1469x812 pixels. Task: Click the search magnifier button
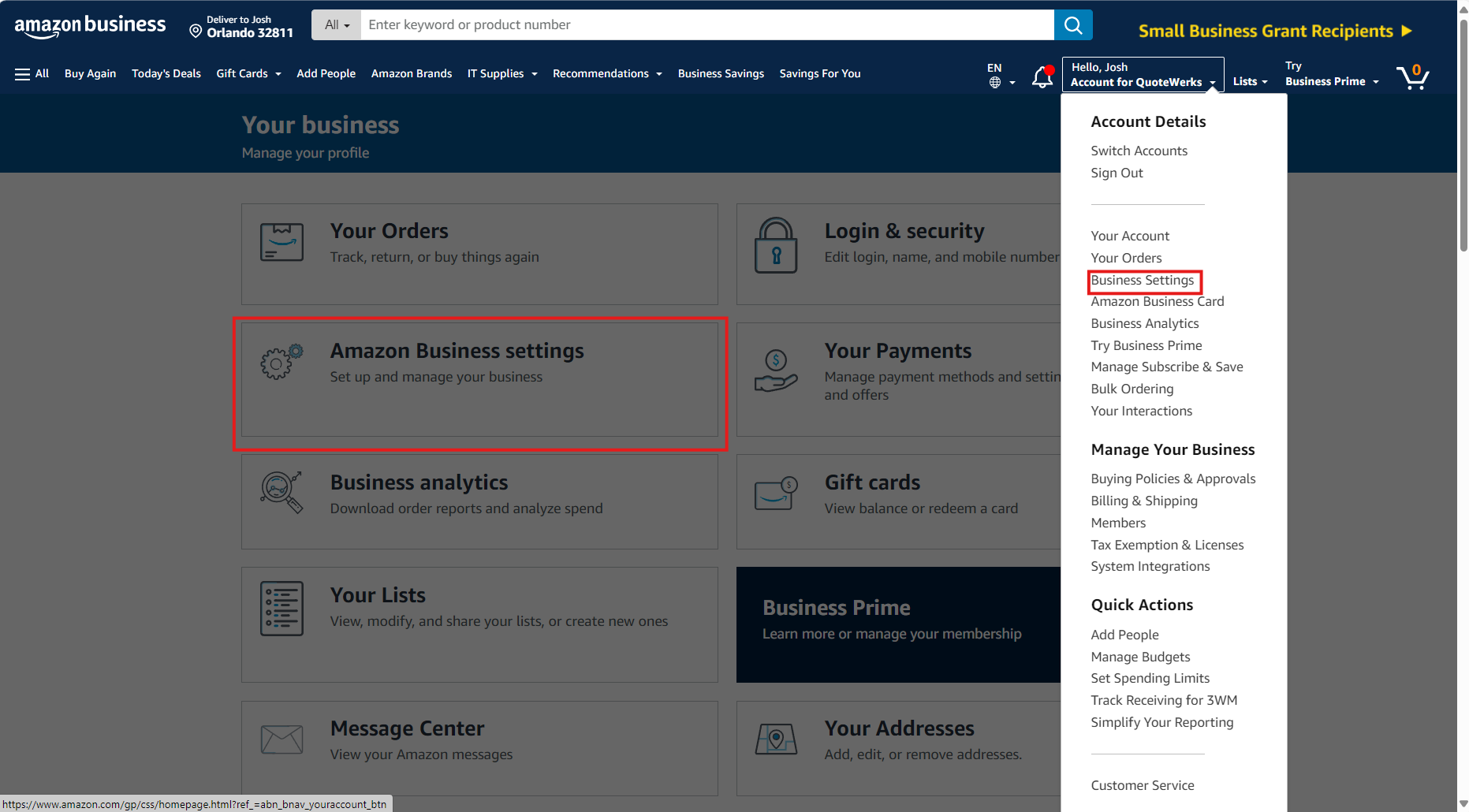coord(1073,24)
